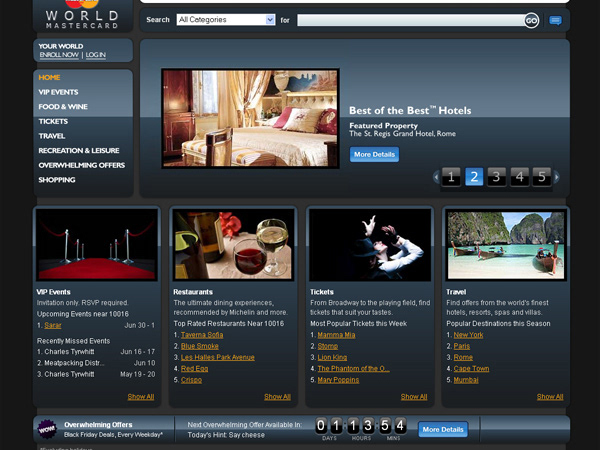Screen dimensions: 600x450
Task: Click the dancer Tickets image
Action: point(370,245)
